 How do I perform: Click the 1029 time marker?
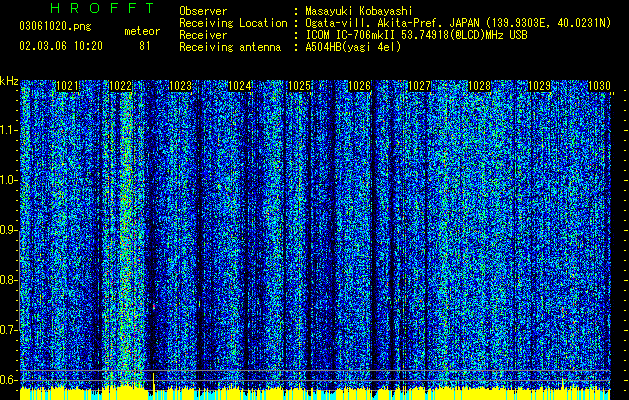[539, 86]
